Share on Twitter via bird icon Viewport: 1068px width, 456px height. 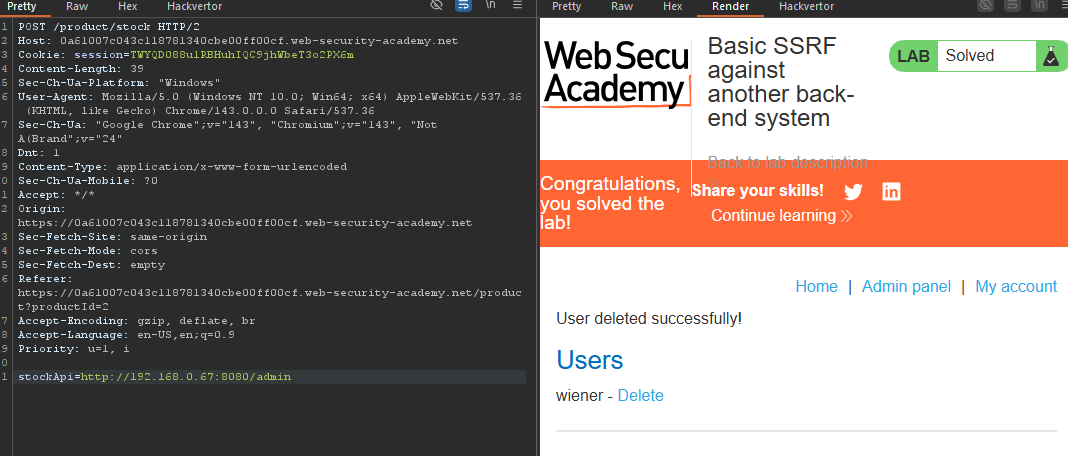(x=853, y=192)
